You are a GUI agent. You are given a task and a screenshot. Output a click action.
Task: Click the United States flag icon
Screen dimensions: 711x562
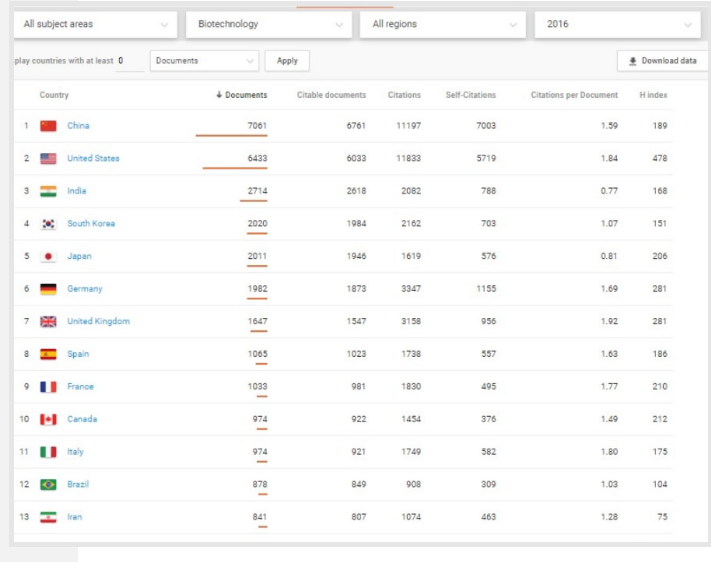point(48,158)
